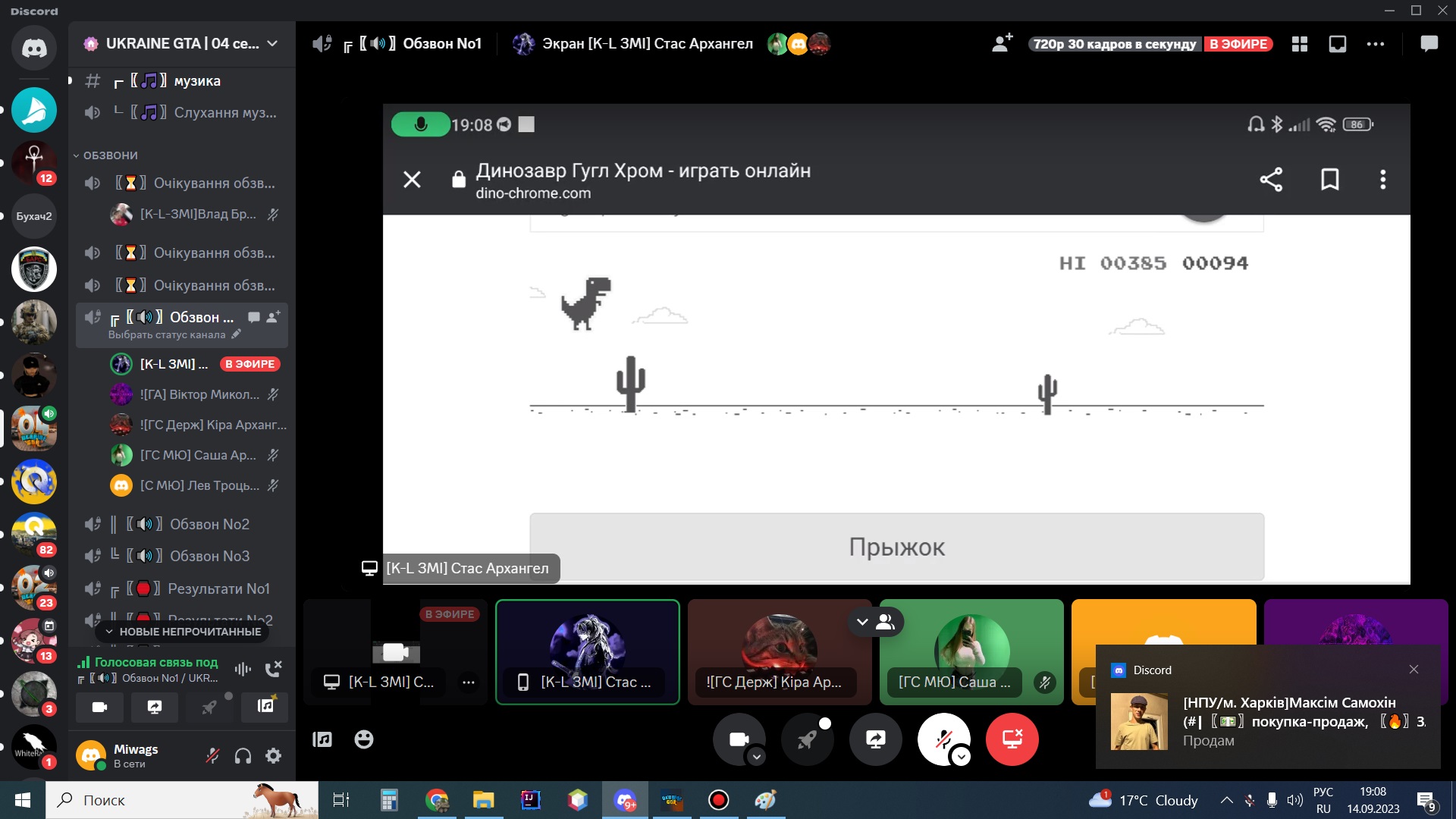Join the Обзвон No3 voice channel
Screen dimensions: 1456x819
(x=182, y=556)
